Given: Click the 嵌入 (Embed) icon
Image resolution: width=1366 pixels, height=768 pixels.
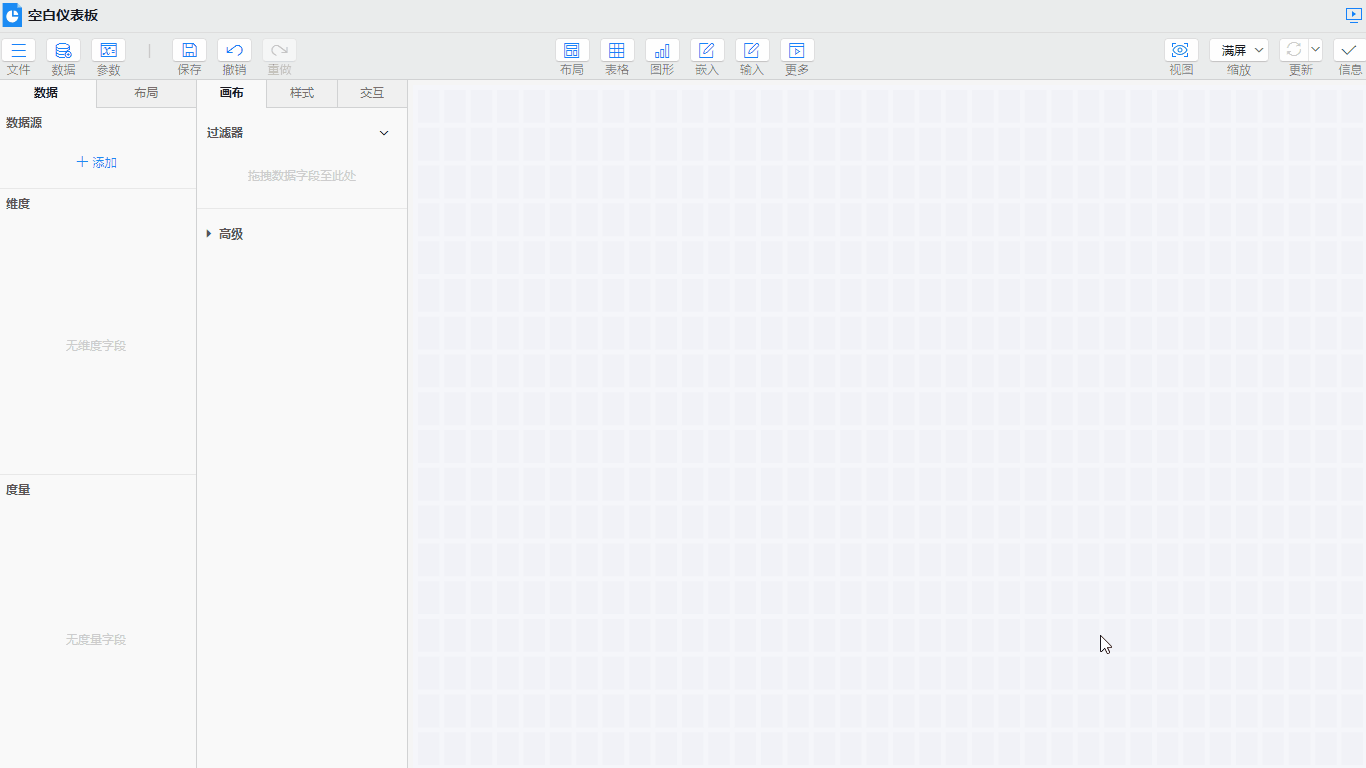Looking at the screenshot, I should [x=707, y=51].
